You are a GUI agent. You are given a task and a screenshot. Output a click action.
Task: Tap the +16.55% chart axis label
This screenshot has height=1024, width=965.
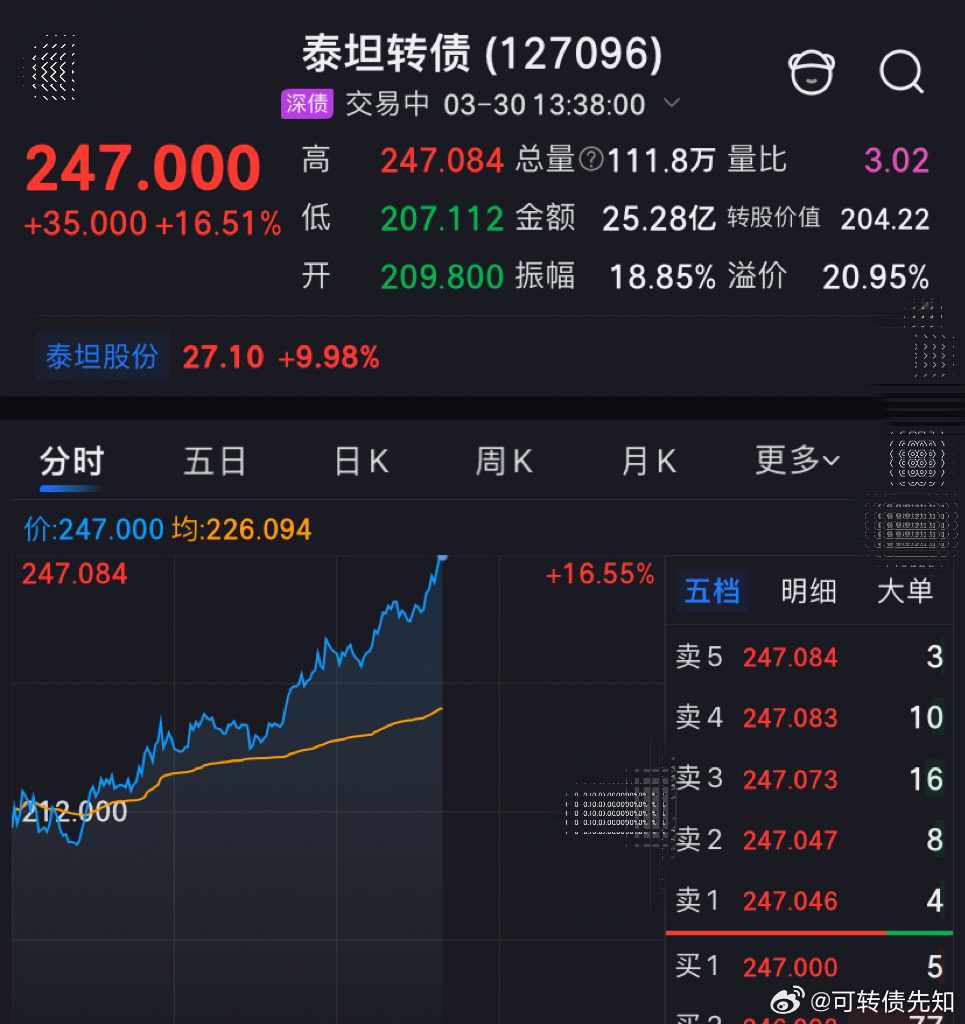coord(599,574)
